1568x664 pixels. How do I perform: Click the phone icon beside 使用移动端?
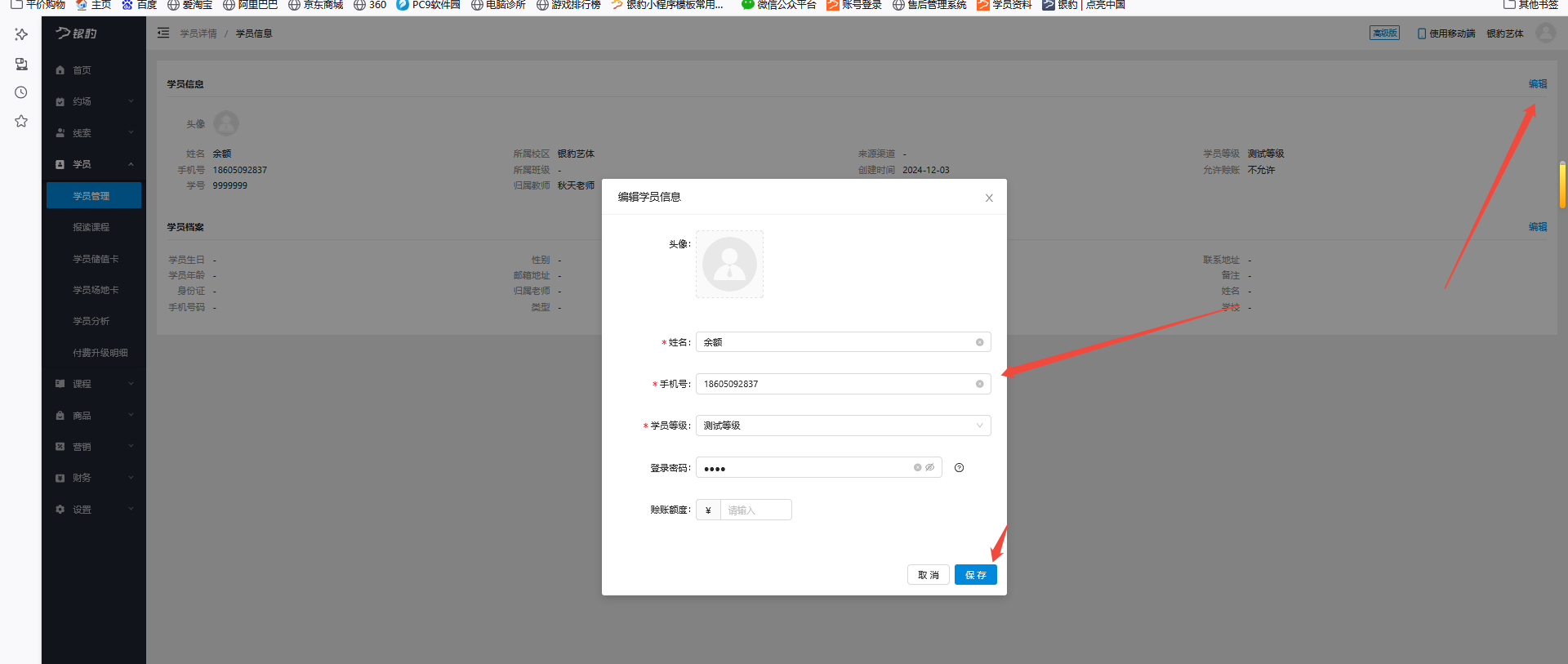pyautogui.click(x=1422, y=33)
